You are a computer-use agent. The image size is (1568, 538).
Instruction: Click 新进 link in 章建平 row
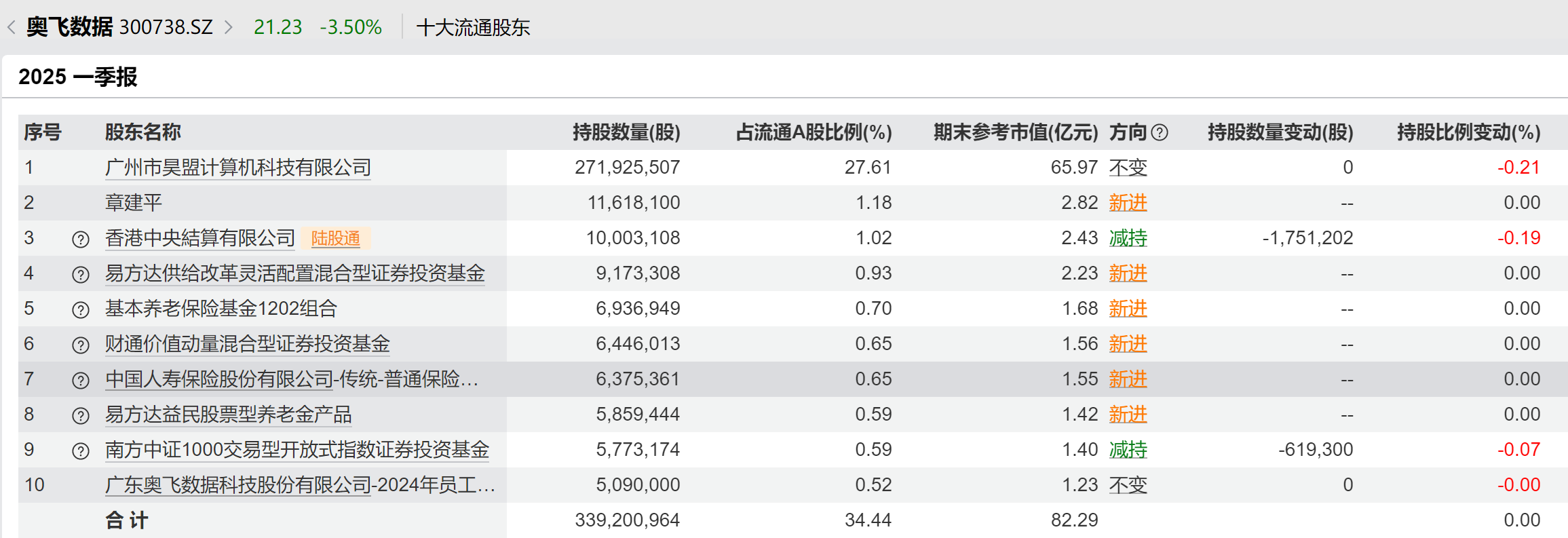pyautogui.click(x=1128, y=203)
